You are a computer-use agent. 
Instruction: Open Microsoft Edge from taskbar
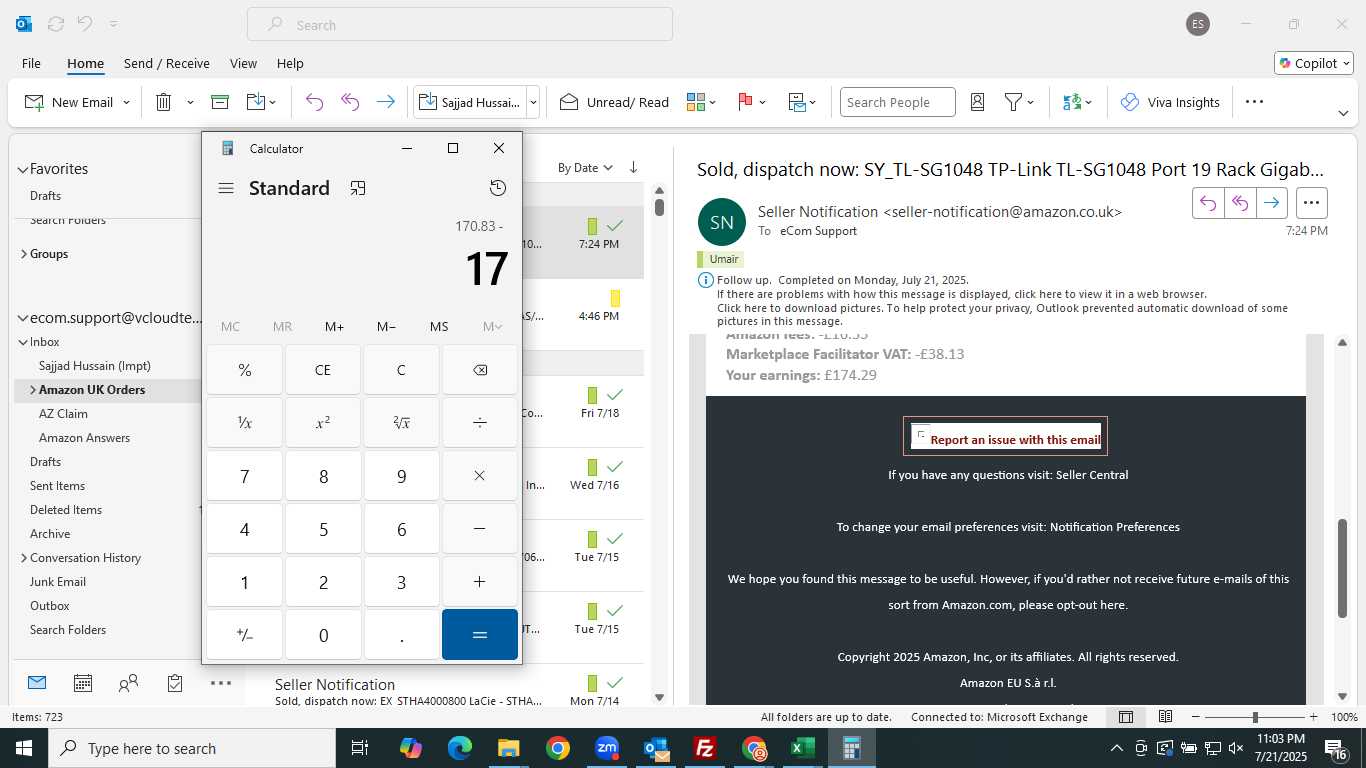coord(459,748)
